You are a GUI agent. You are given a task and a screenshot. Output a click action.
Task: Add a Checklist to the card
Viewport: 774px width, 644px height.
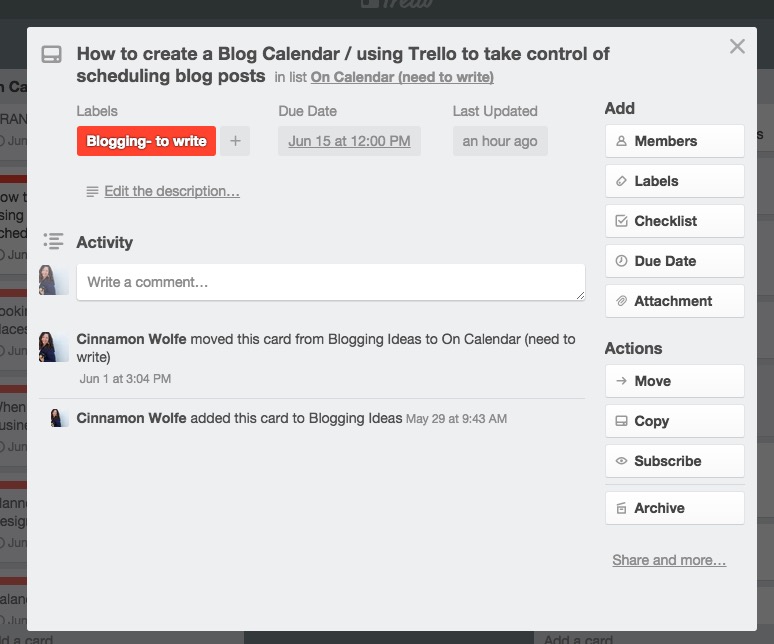(x=674, y=221)
